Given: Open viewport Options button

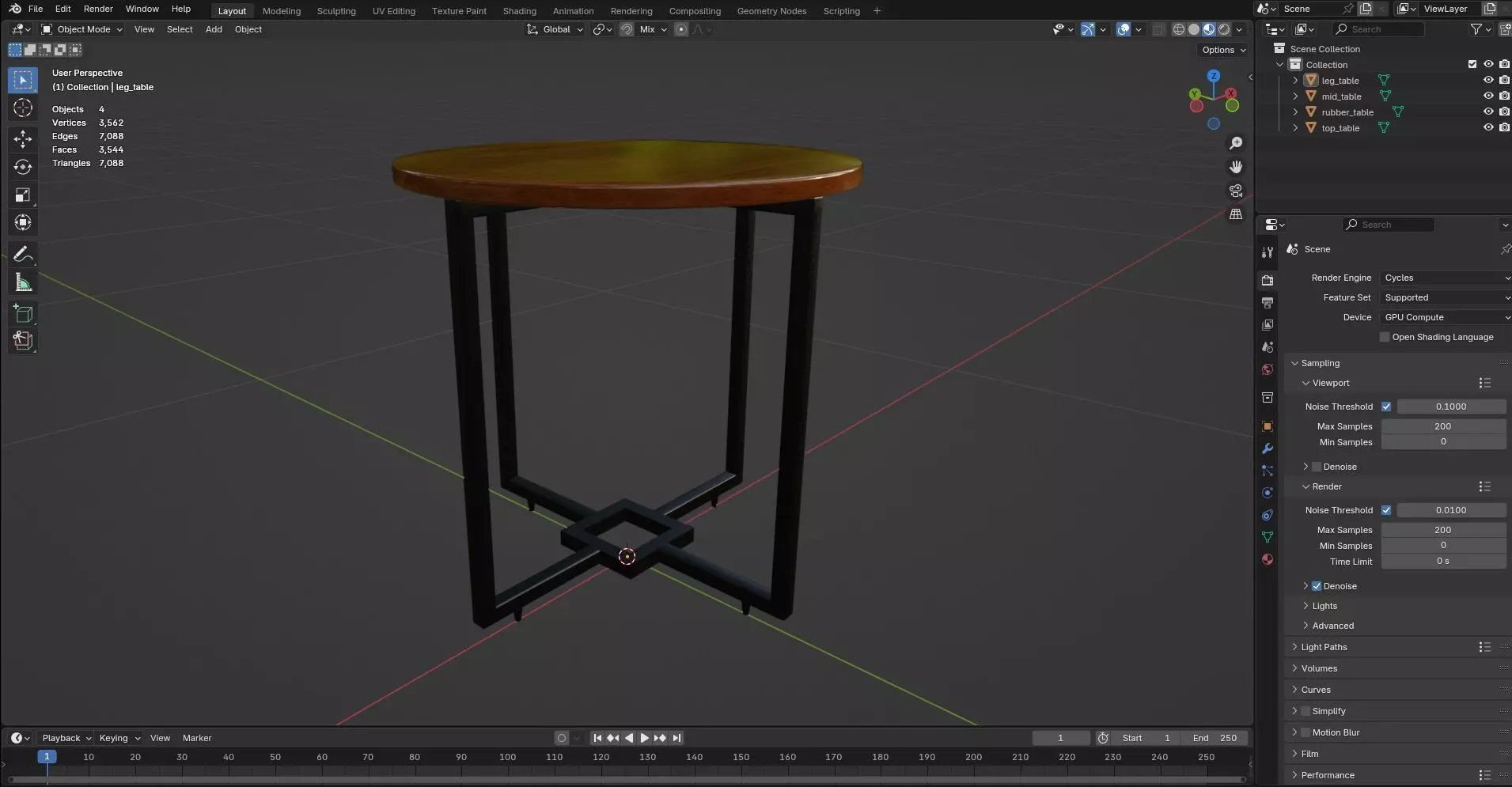Looking at the screenshot, I should pyautogui.click(x=1223, y=50).
